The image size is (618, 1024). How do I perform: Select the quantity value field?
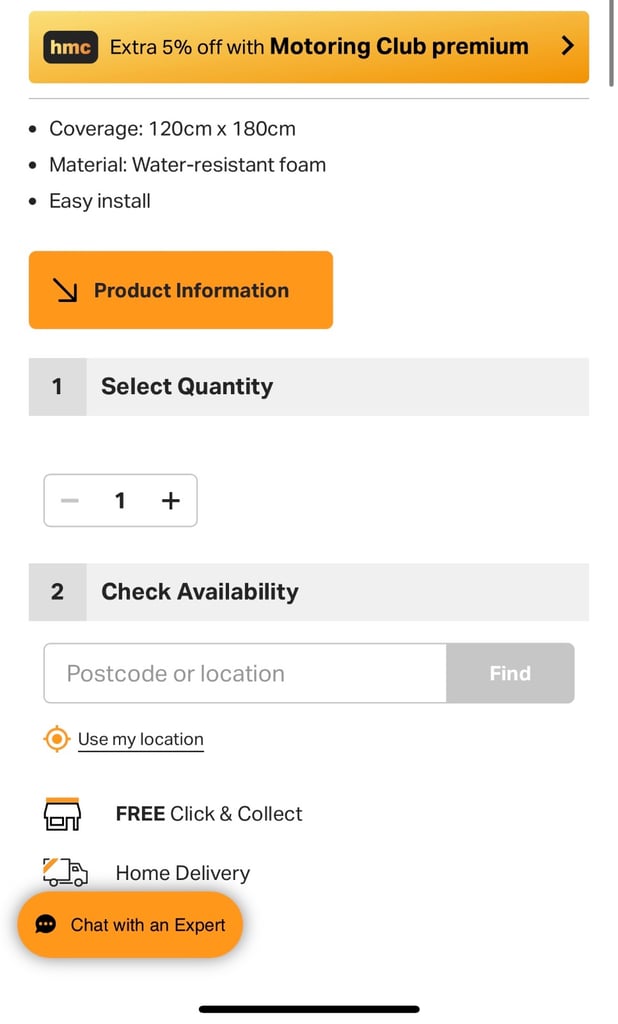click(x=120, y=501)
